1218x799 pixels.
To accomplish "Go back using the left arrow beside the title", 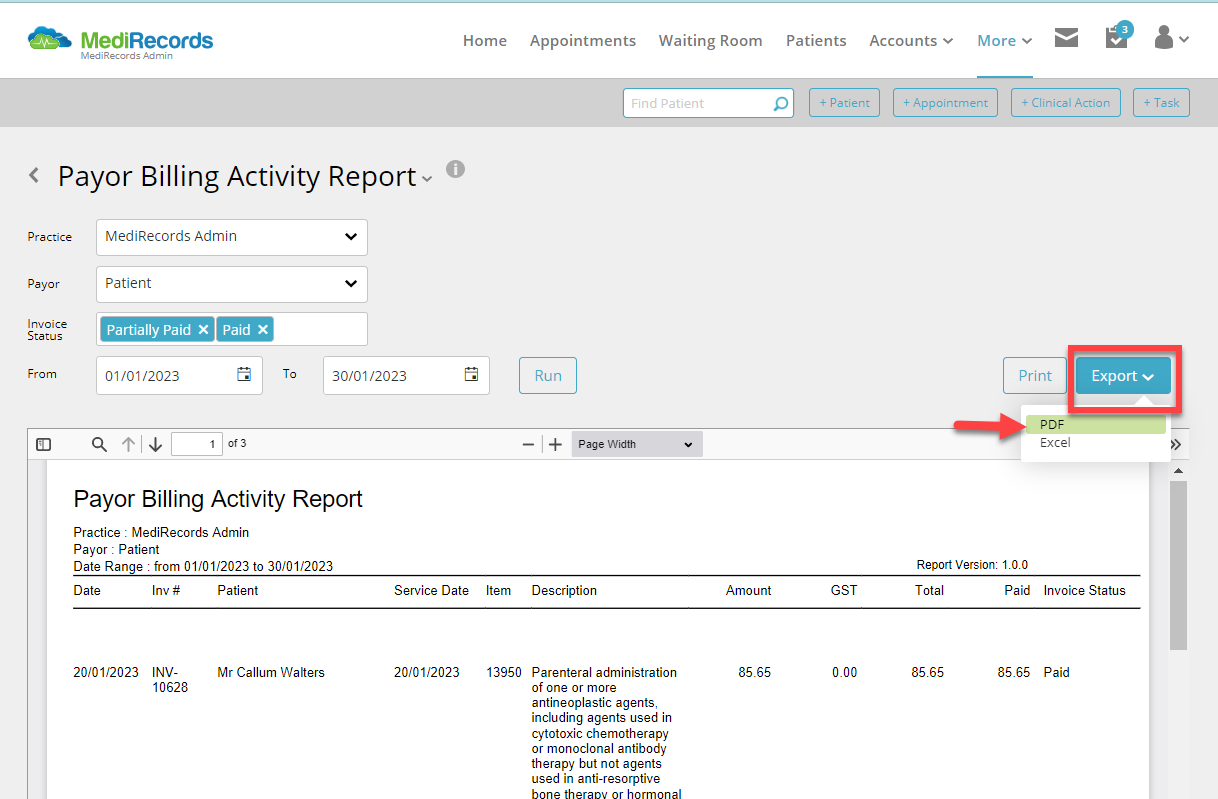I will (x=34, y=176).
